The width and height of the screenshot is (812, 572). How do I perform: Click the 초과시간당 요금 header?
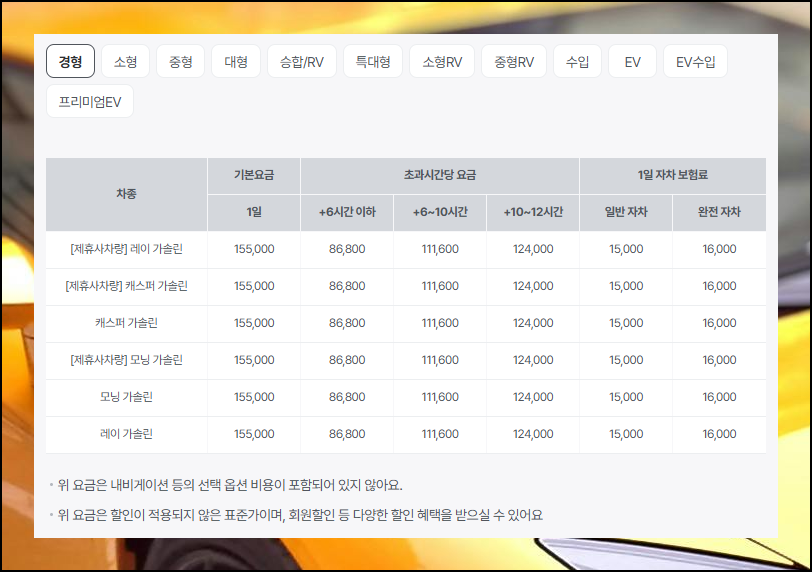[440, 175]
